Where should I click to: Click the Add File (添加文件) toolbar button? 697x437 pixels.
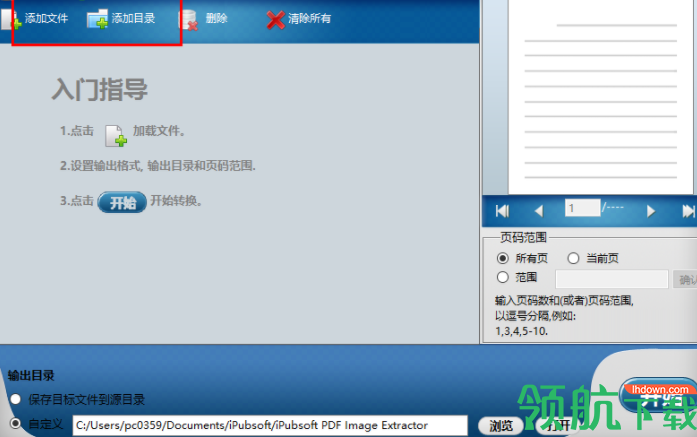pyautogui.click(x=35, y=19)
